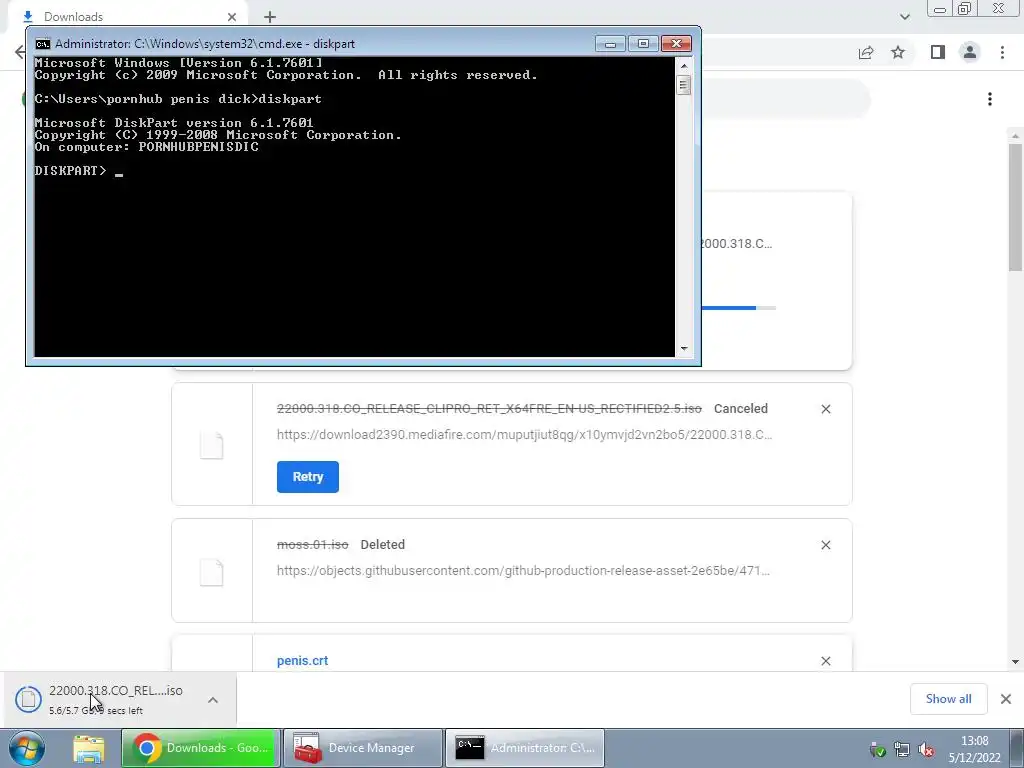Expand options chevron for the downloading iso
Viewport: 1024px width, 768px height.
pyautogui.click(x=213, y=700)
